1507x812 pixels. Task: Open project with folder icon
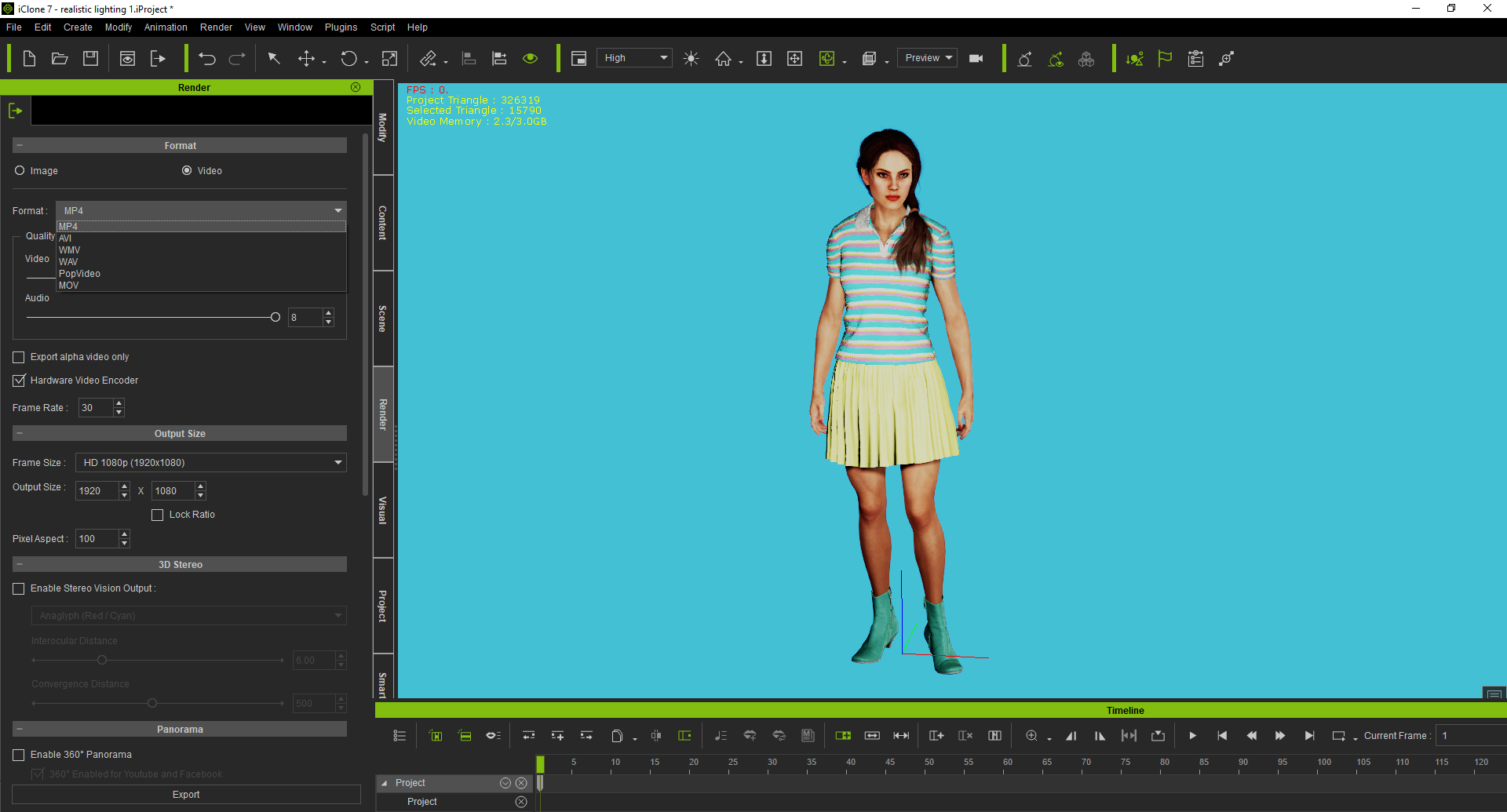[60, 59]
